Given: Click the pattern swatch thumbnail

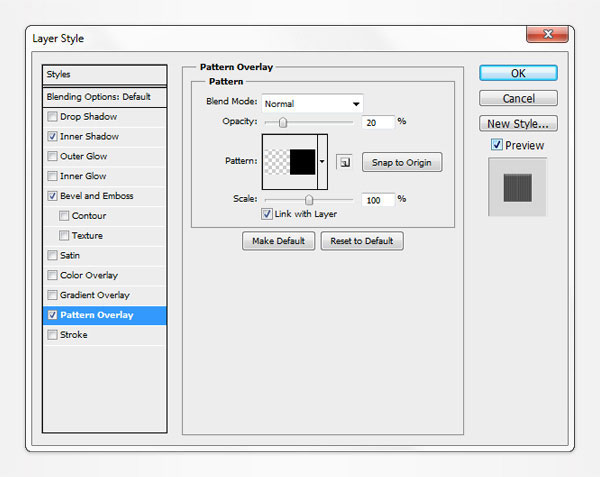Looking at the screenshot, I should [289, 161].
